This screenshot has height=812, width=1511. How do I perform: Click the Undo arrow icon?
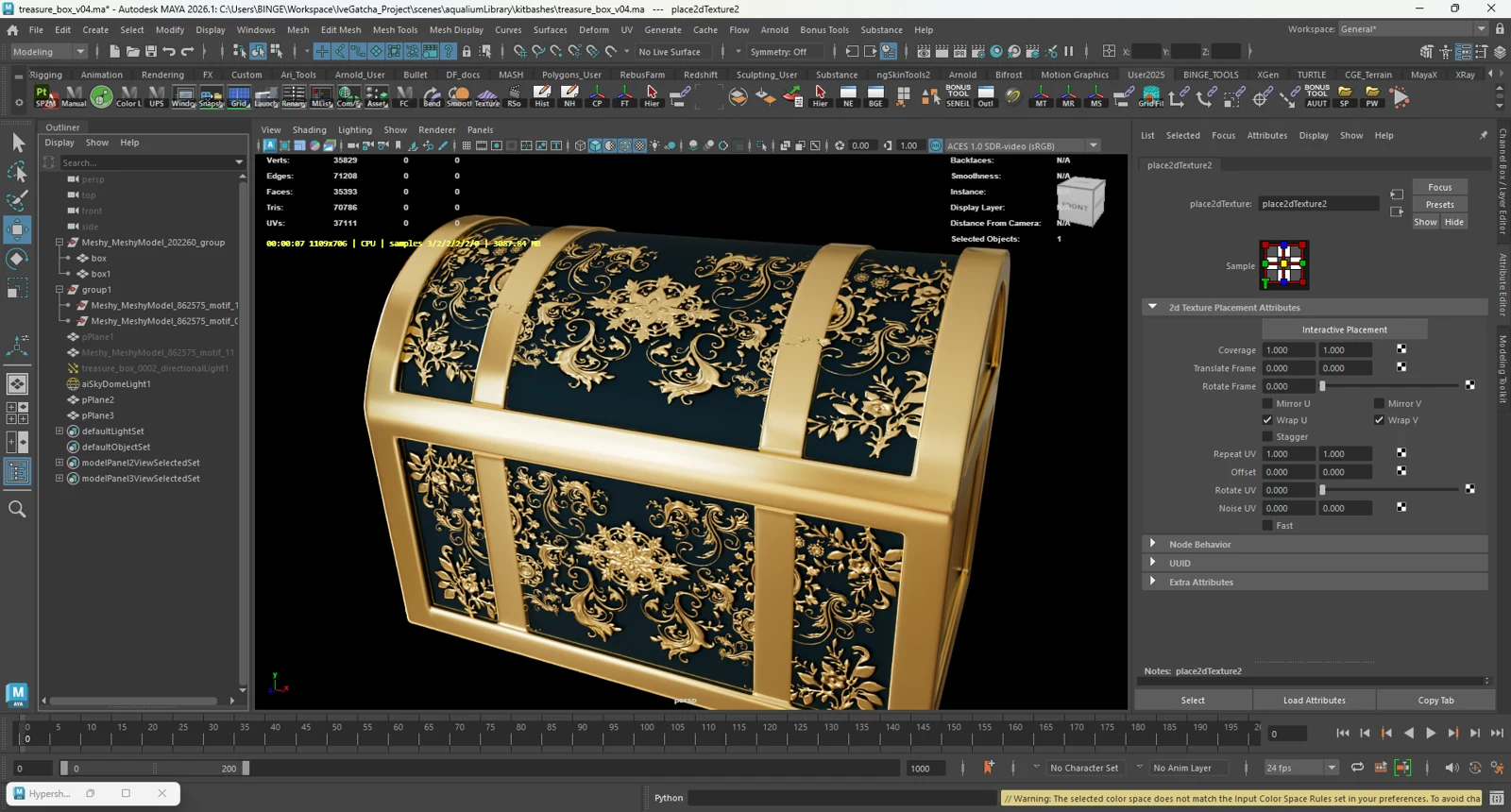click(x=169, y=52)
